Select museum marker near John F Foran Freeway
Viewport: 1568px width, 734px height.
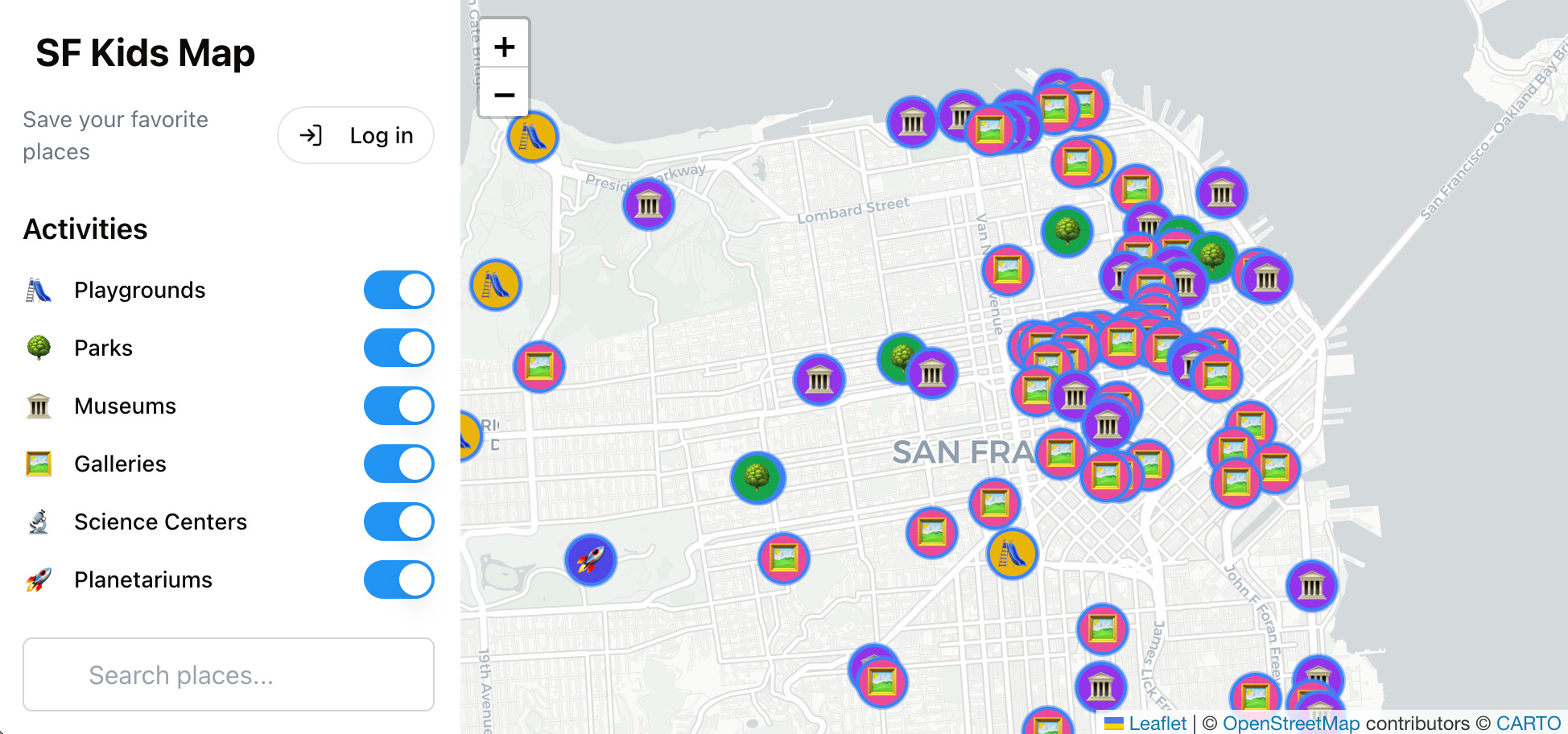coord(1312,585)
